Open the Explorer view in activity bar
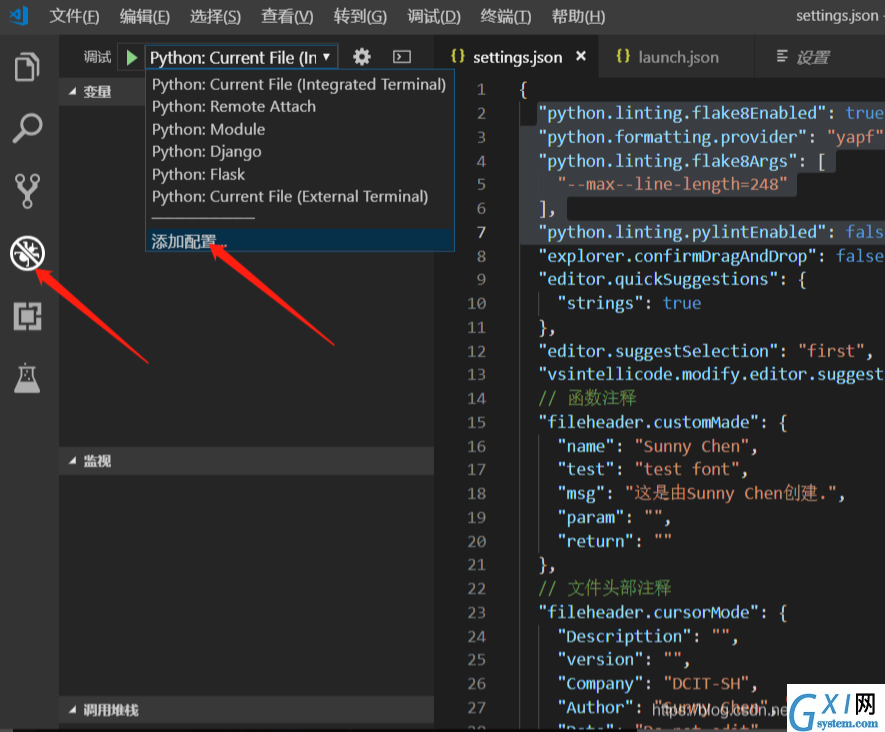 pyautogui.click(x=27, y=67)
